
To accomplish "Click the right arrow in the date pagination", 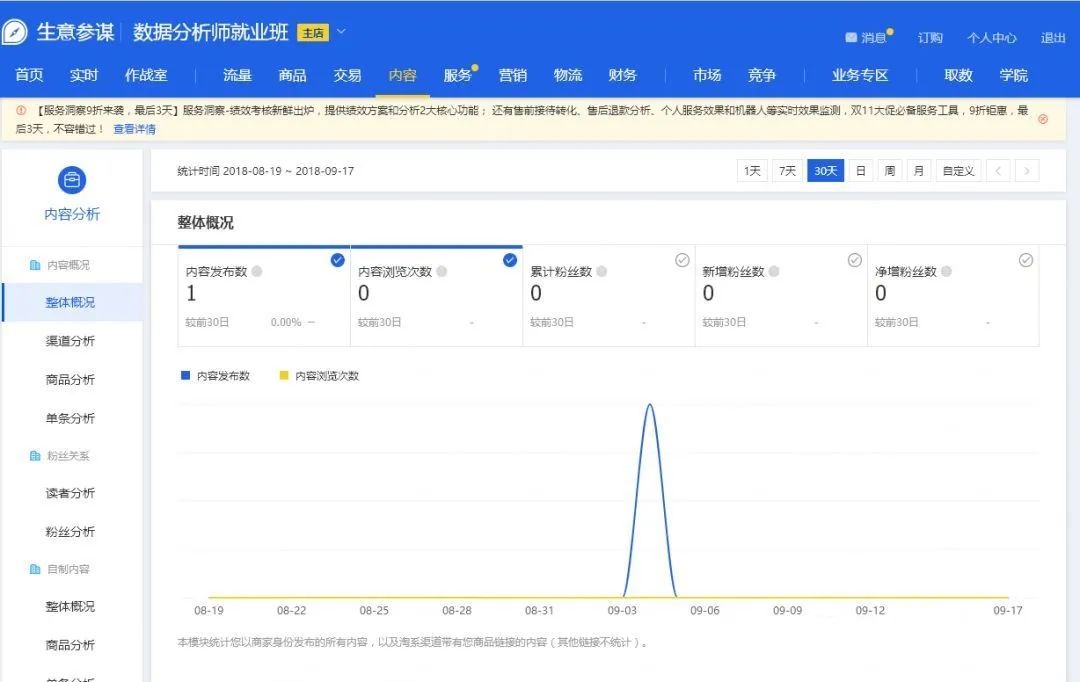I will 1026,170.
